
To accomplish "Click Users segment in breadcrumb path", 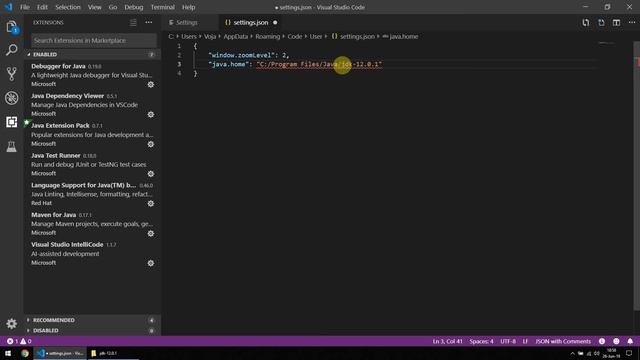I will [x=189, y=36].
